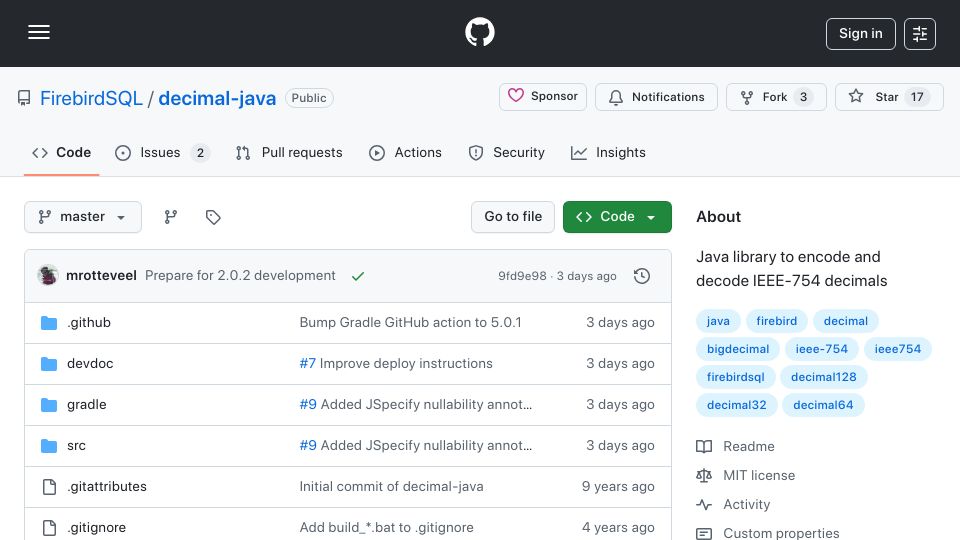View commit history clock icon
The height and width of the screenshot is (540, 960).
[x=642, y=276]
